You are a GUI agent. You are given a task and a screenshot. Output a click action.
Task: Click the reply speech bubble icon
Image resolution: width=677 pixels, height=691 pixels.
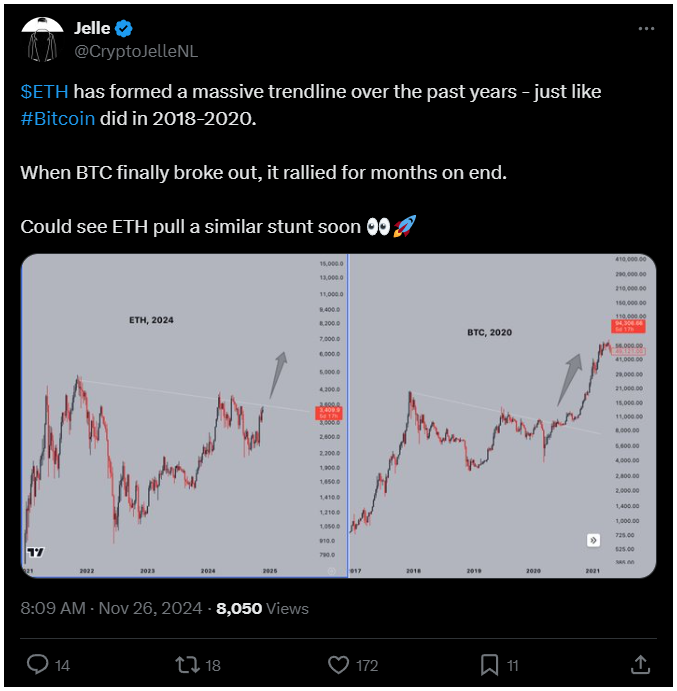coord(38,664)
